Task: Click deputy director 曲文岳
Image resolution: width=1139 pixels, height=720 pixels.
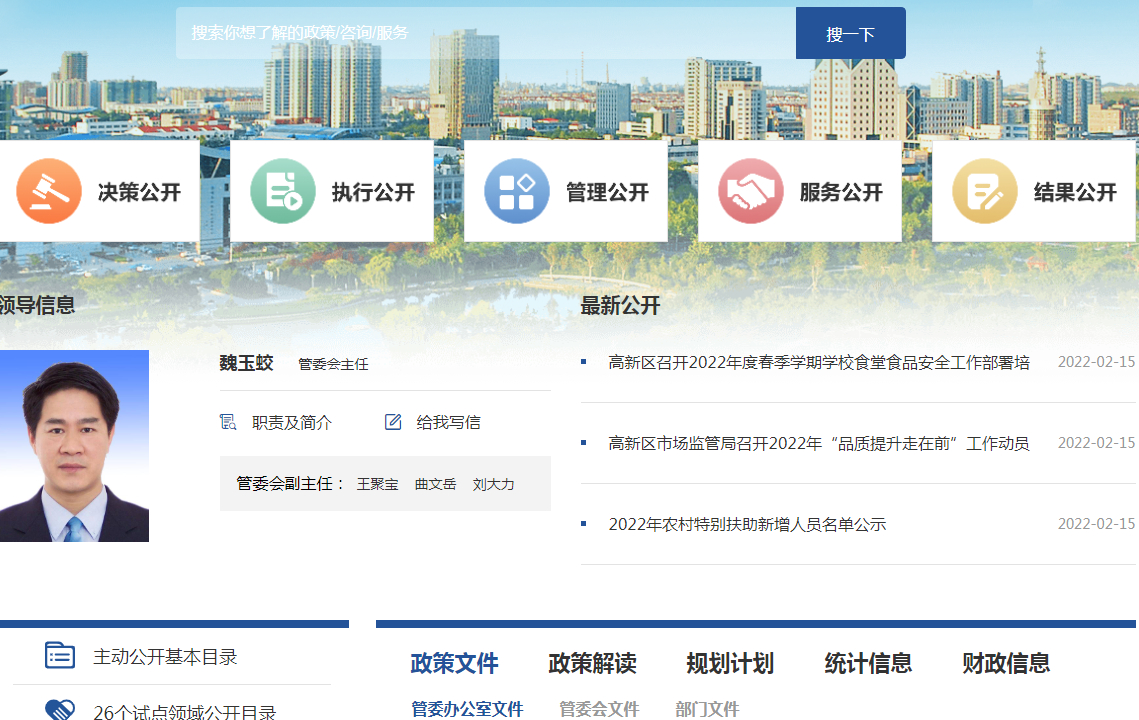Action: (x=436, y=485)
